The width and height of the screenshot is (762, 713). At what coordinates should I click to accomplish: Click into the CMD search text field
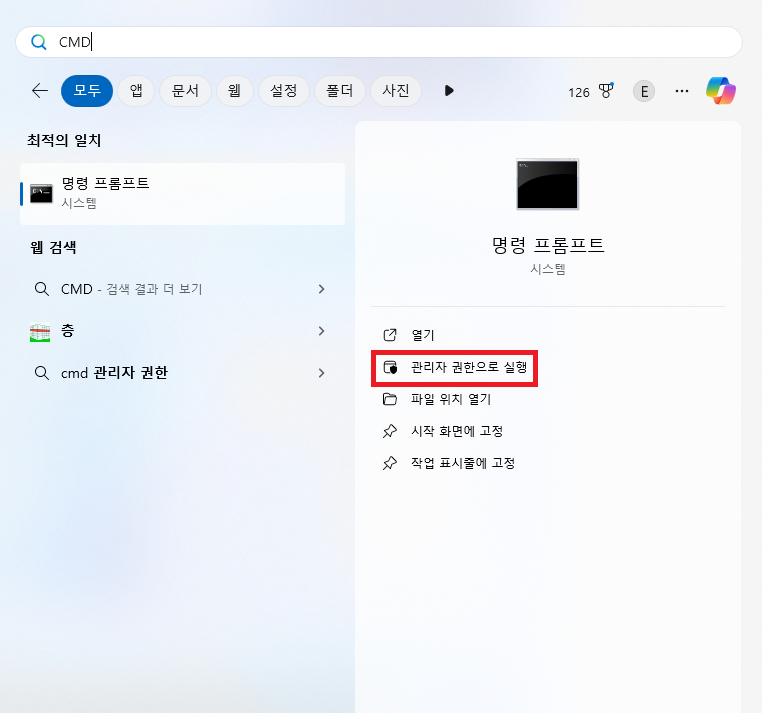point(379,42)
